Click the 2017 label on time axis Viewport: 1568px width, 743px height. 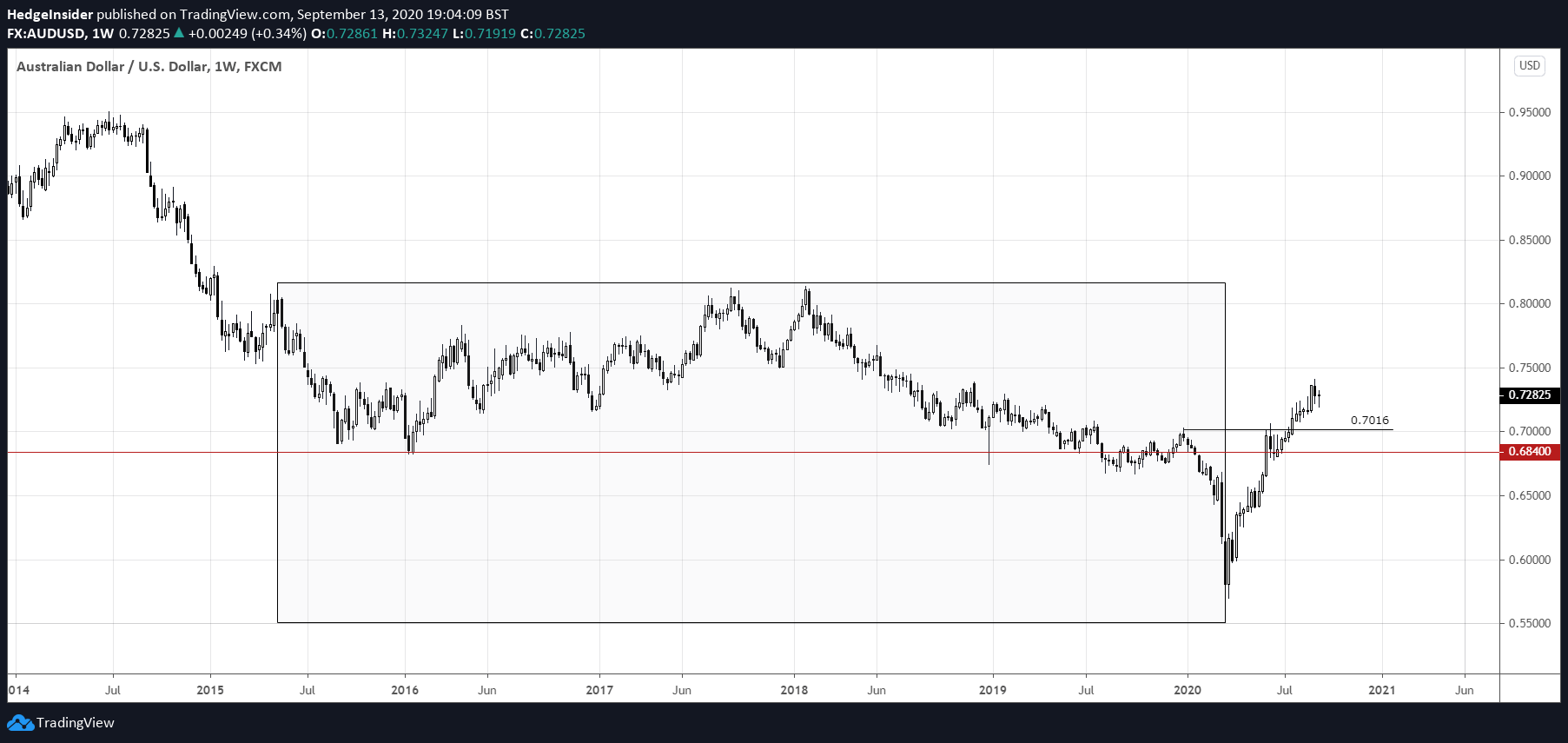coord(599,691)
